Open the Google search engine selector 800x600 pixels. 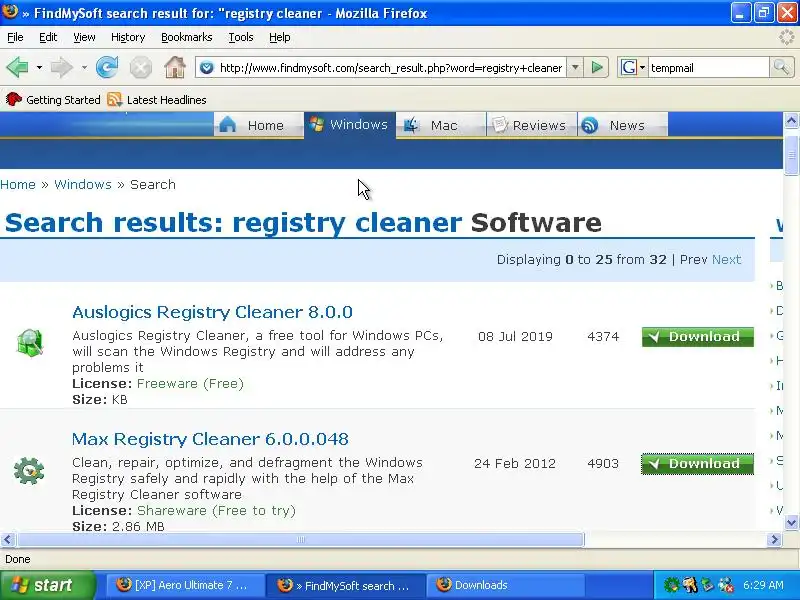(x=632, y=67)
